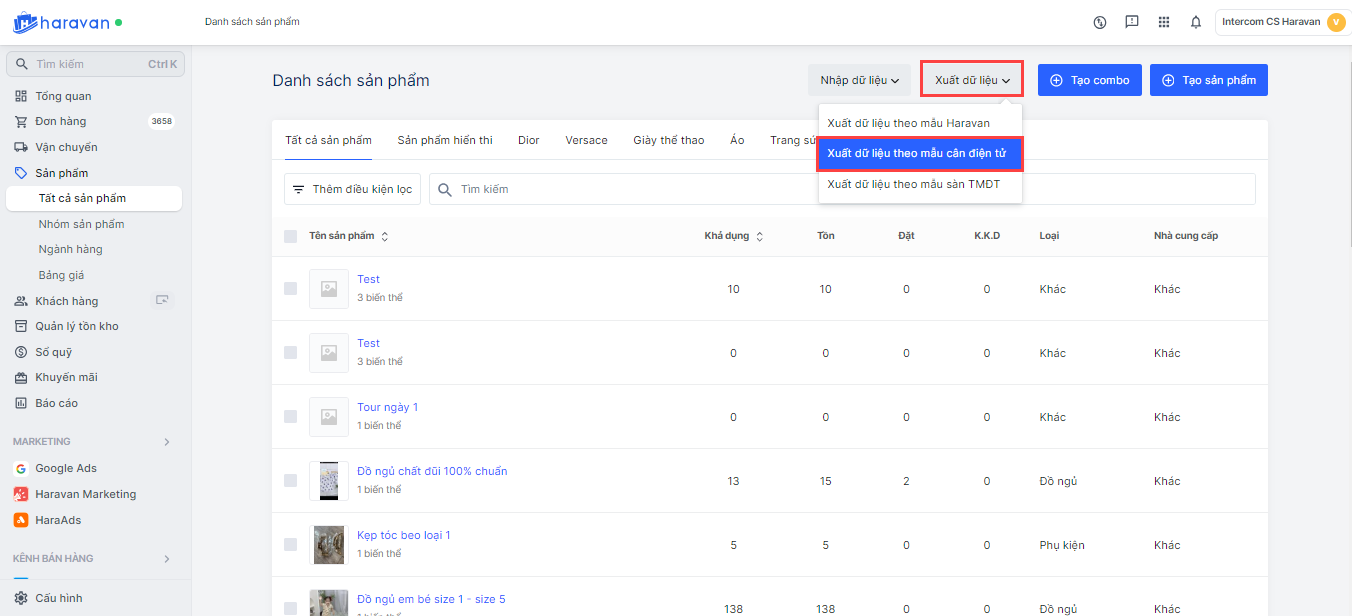Choose Xuất dữ liệu theo mẫu Haravan
This screenshot has height=616, width=1352.
pyautogui.click(x=908, y=123)
